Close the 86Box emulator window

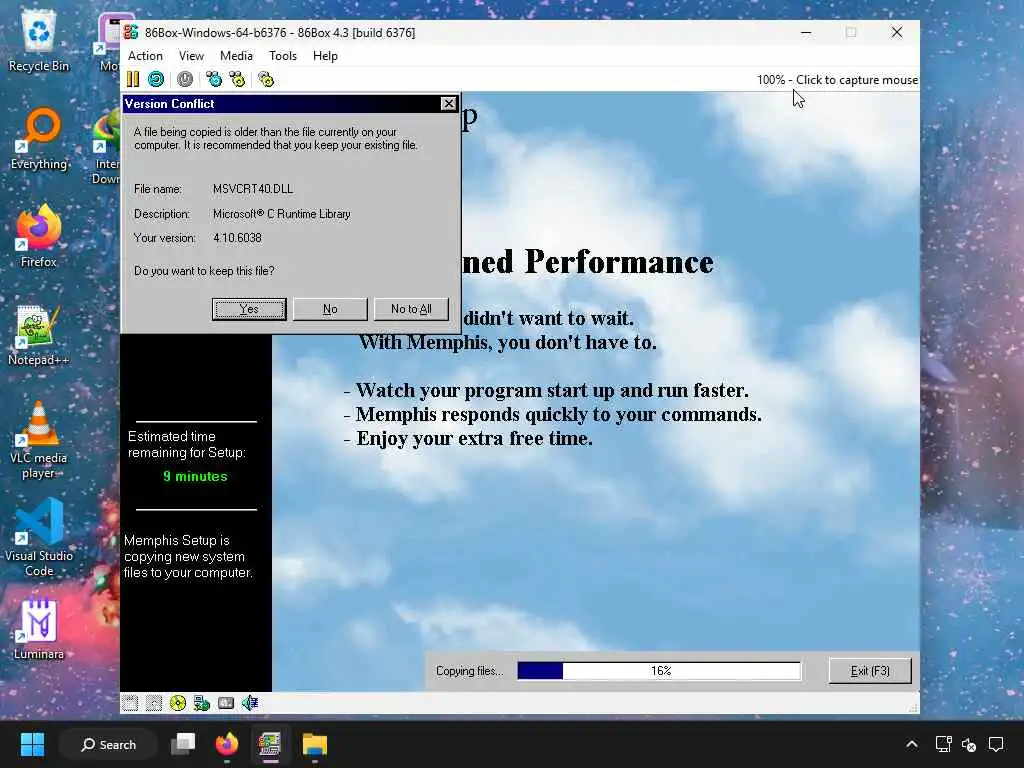coord(897,32)
